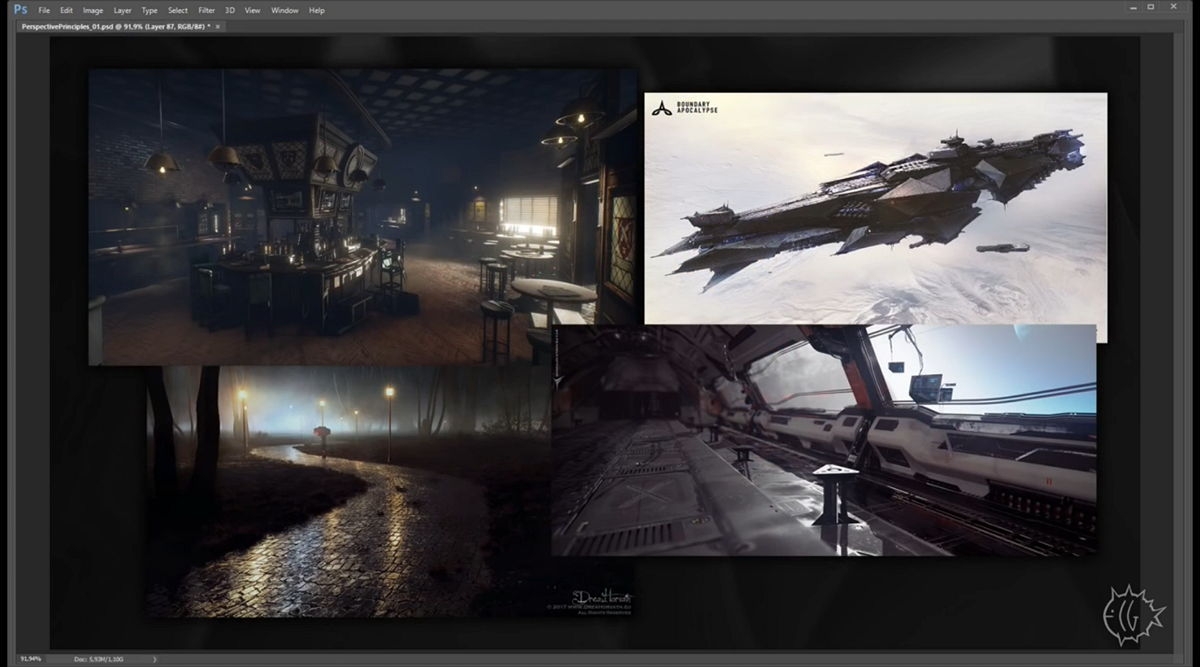This screenshot has width=1200, height=667.
Task: Open the 3D menu
Action: pyautogui.click(x=230, y=10)
